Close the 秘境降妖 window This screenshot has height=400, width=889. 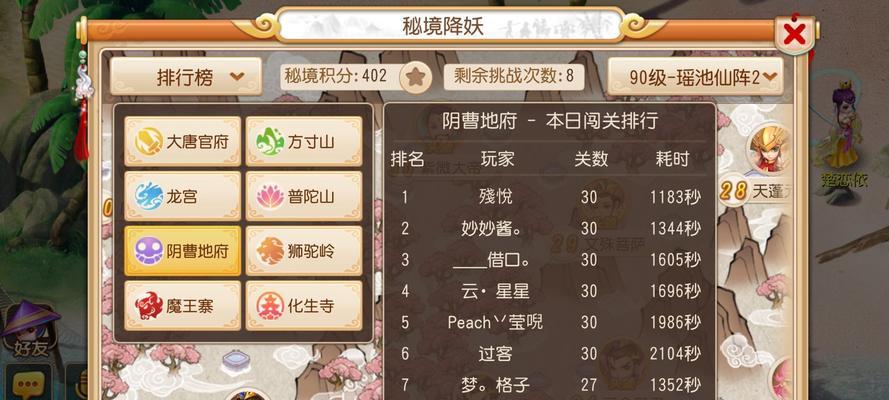(795, 35)
